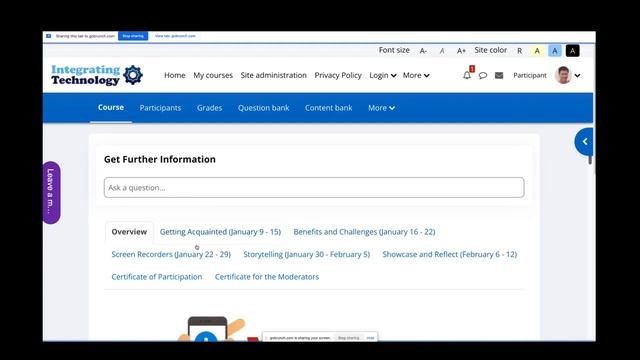Image resolution: width=640 pixels, height=360 pixels.
Task: Open My courses in navigation
Action: (x=213, y=76)
